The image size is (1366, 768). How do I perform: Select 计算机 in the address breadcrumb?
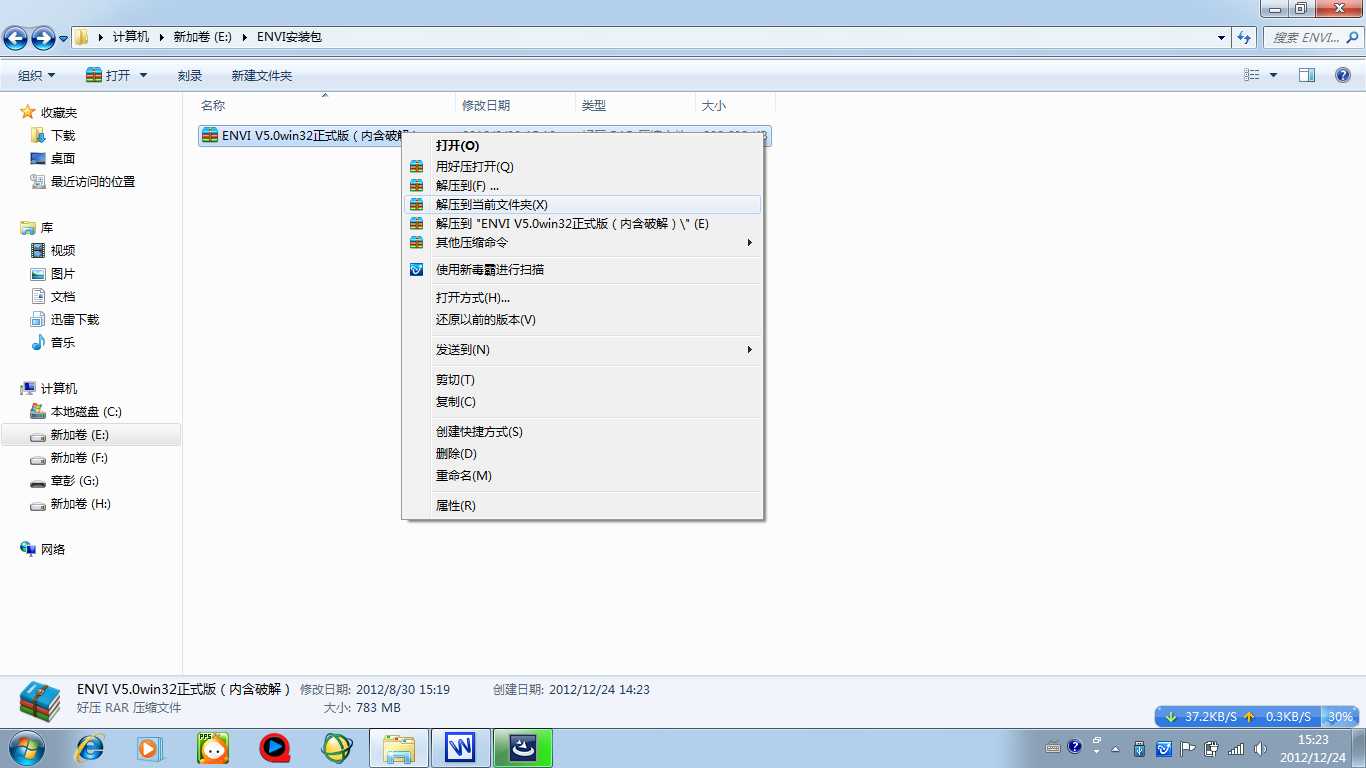pyautogui.click(x=130, y=37)
